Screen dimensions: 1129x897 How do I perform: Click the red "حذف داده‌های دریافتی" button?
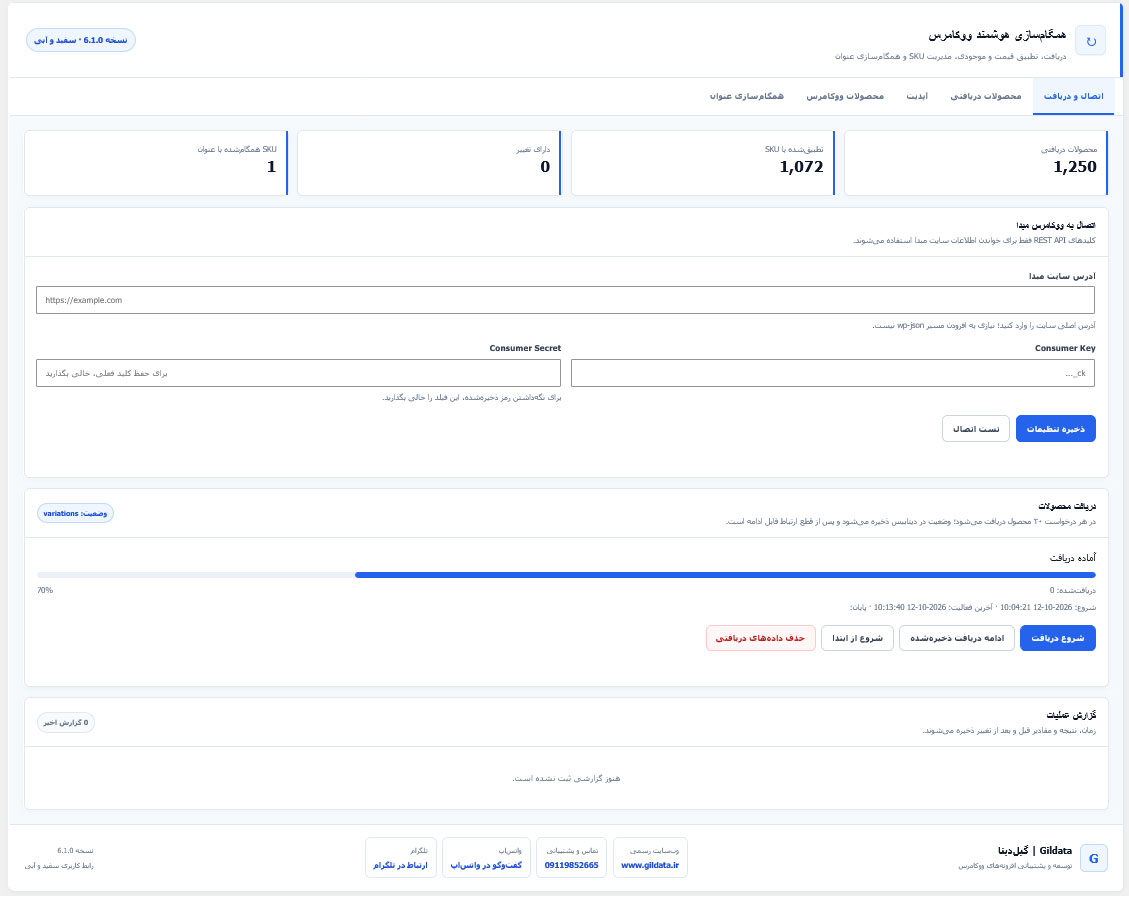coord(760,639)
